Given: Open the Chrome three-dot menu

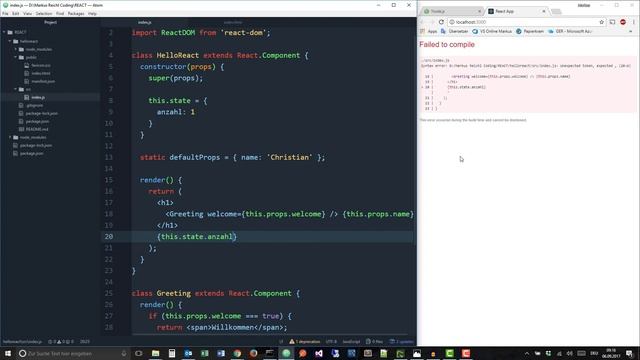Looking at the screenshot, I should (x=633, y=22).
